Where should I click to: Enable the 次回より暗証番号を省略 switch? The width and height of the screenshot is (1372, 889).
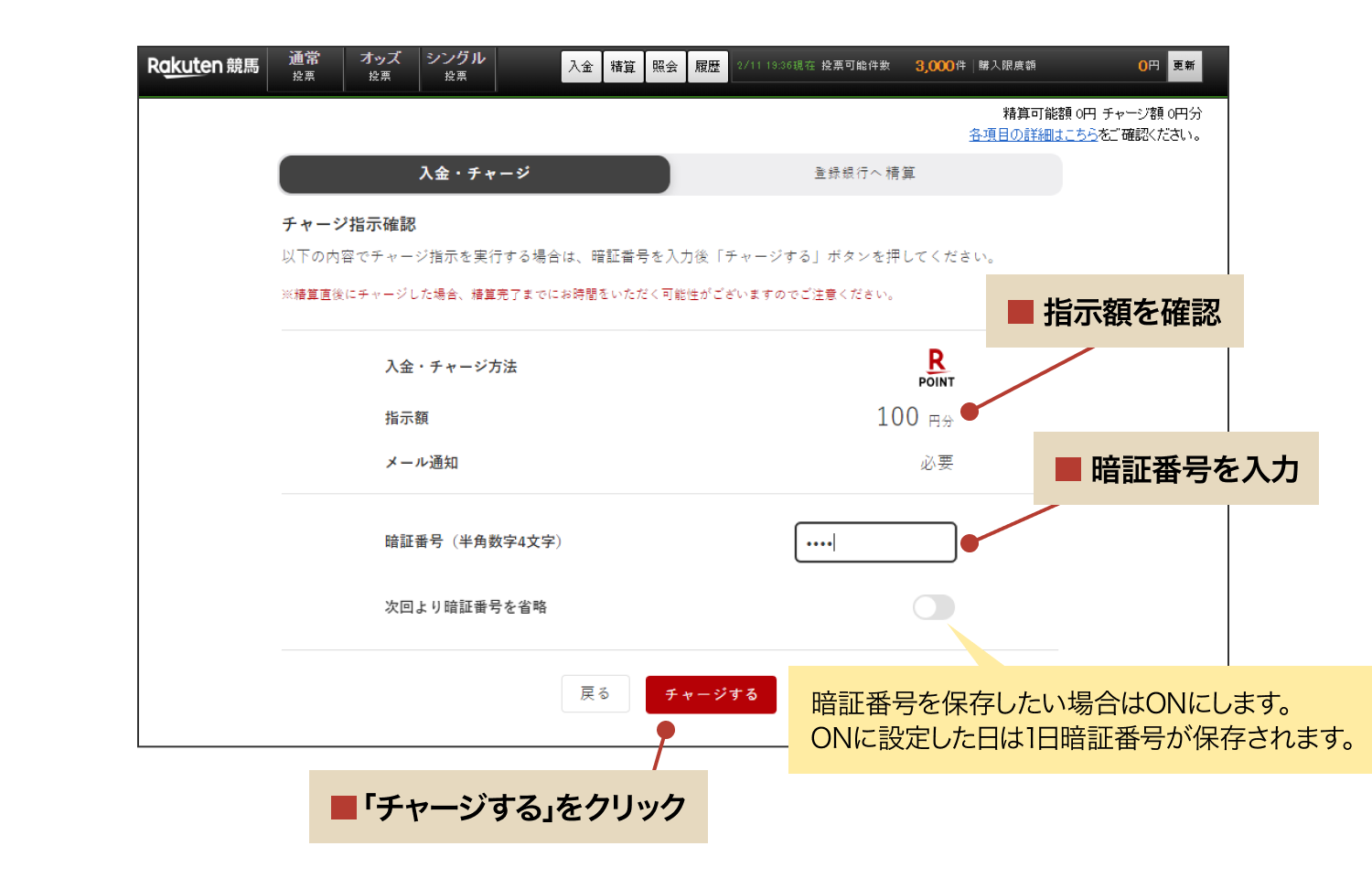(x=935, y=607)
